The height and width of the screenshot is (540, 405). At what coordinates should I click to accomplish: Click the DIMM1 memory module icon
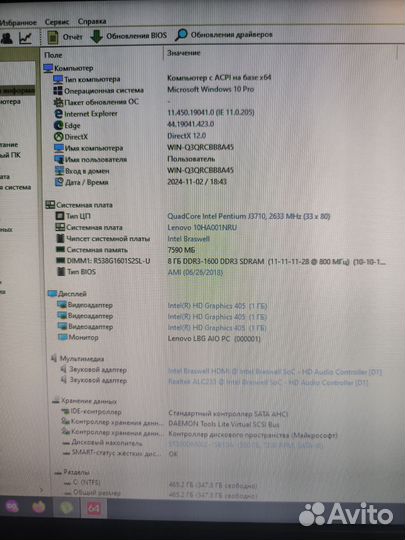click(61, 261)
